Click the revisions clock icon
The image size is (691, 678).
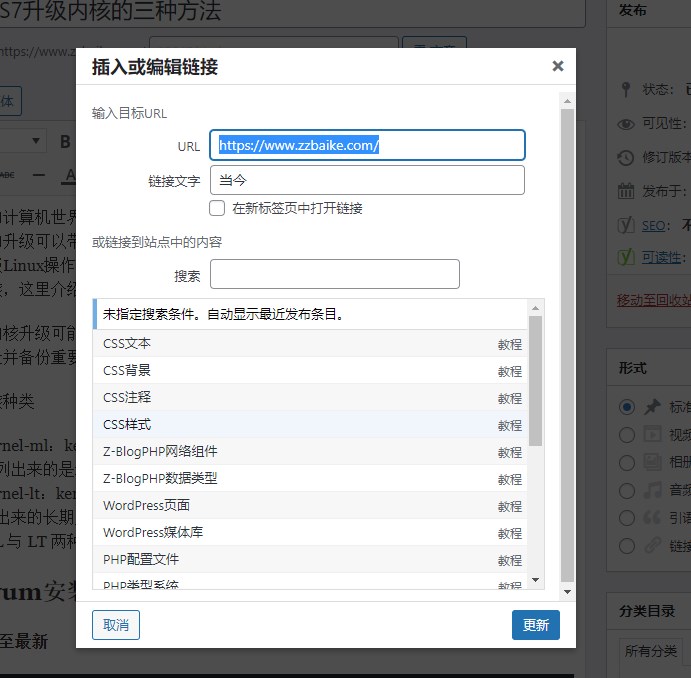625,157
